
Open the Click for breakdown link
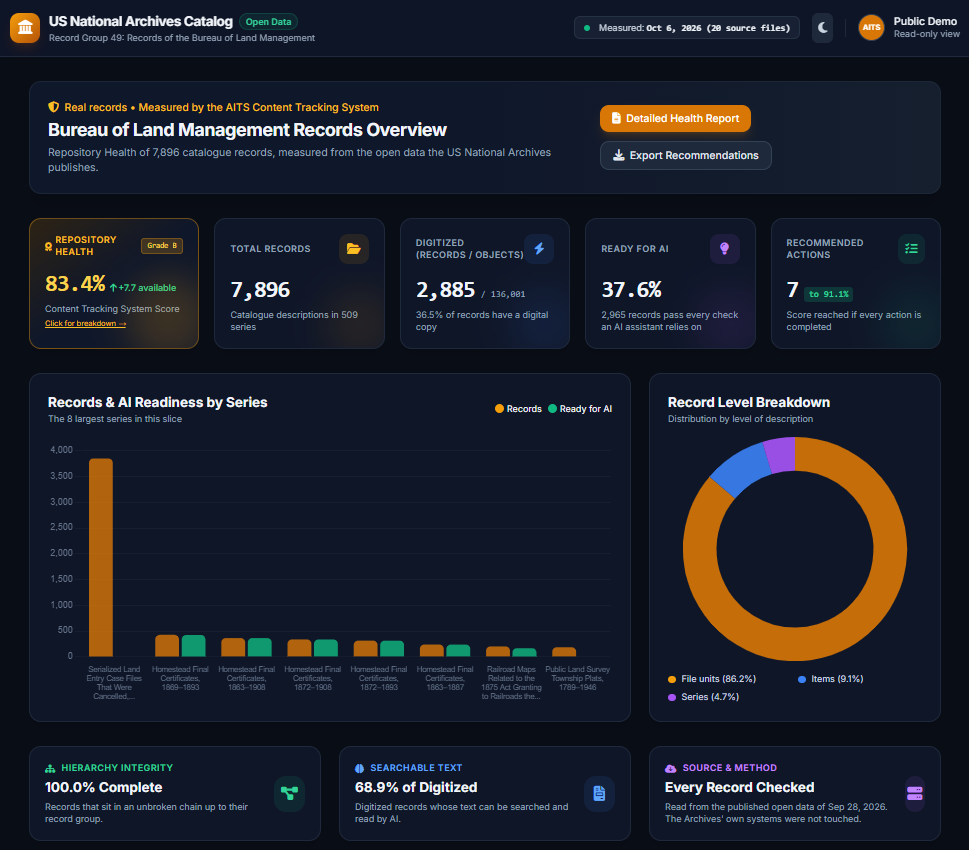85,323
